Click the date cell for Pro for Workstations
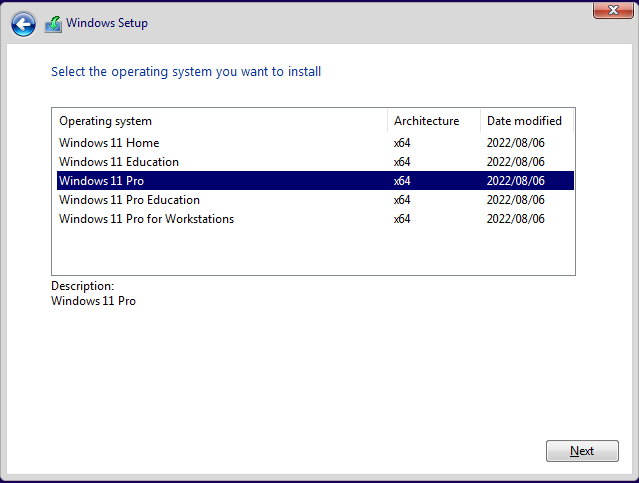639x483 pixels. pos(516,219)
